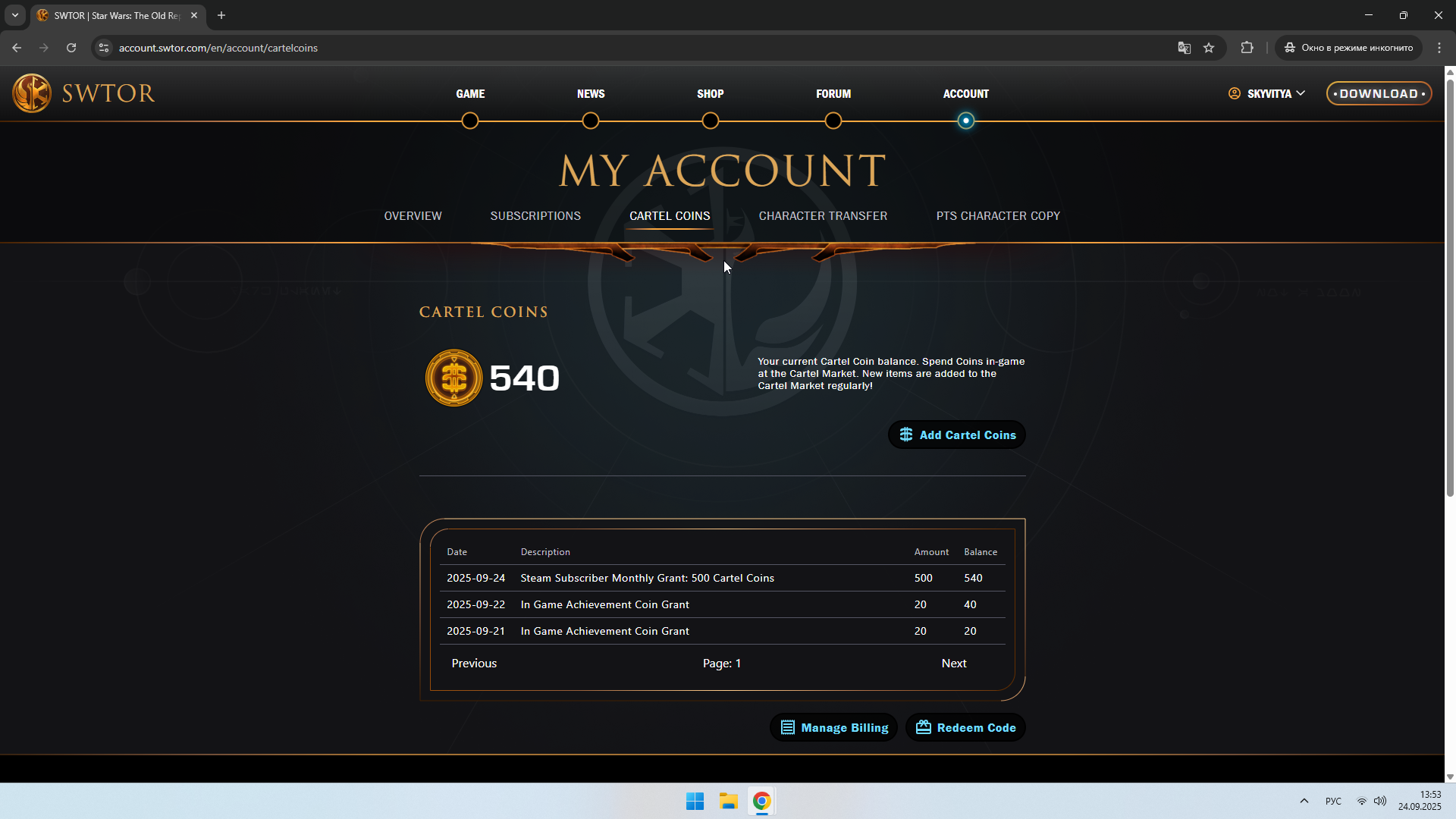The image size is (1456, 819).
Task: Click the CARTEL COINS section heading
Action: click(x=483, y=312)
